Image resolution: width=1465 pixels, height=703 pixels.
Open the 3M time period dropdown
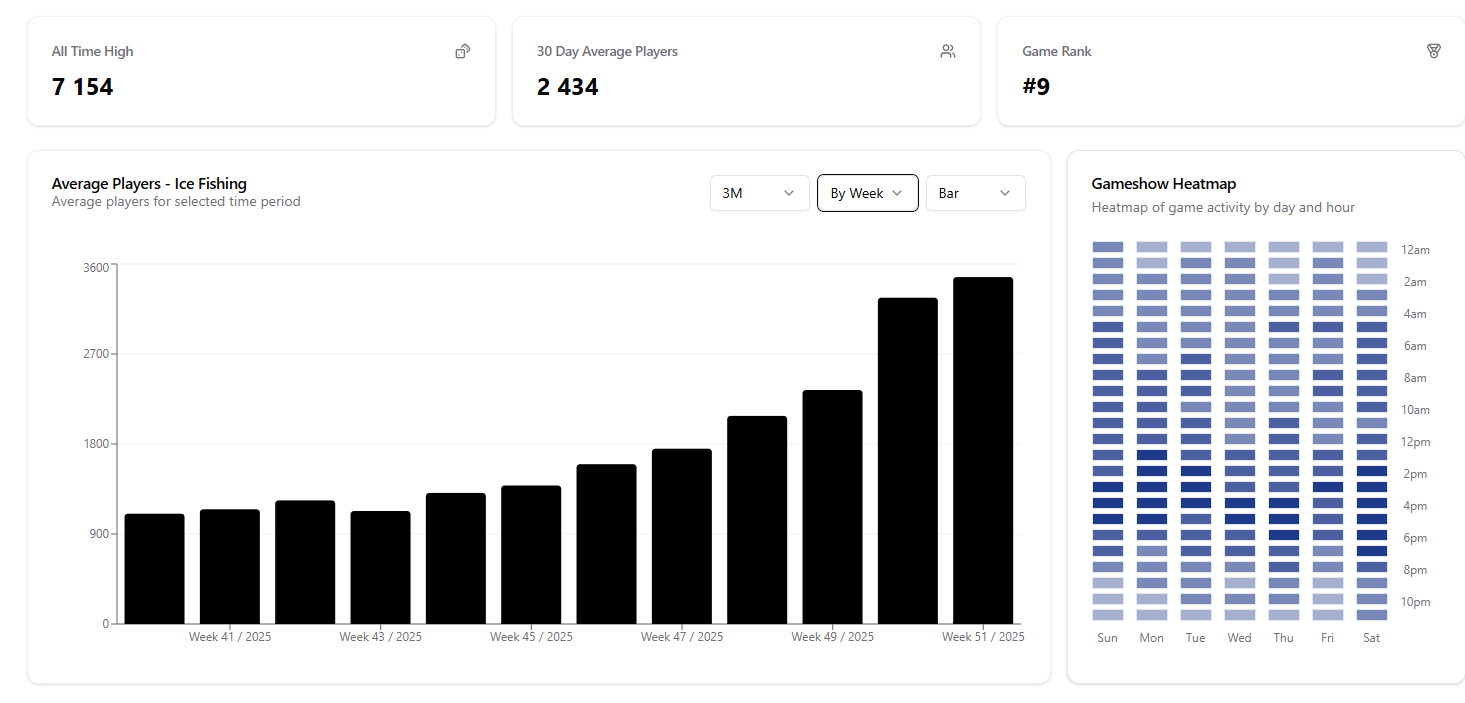click(x=759, y=193)
